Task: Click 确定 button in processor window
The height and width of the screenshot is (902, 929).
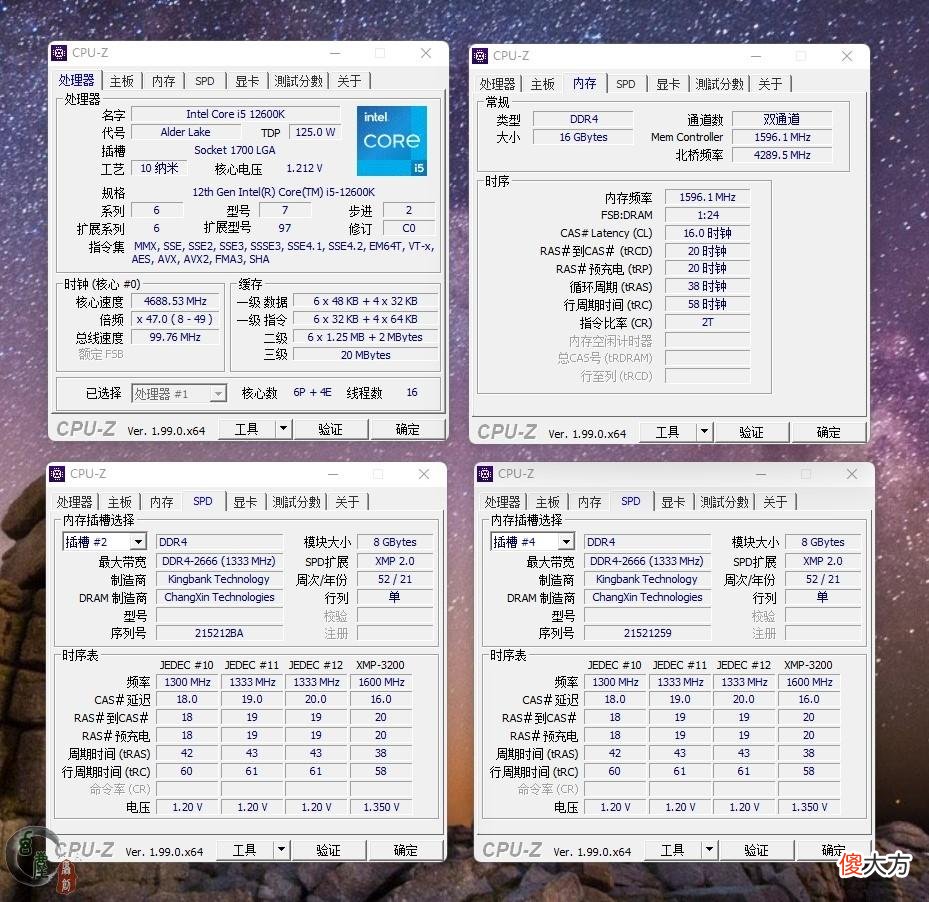Action: click(407, 428)
